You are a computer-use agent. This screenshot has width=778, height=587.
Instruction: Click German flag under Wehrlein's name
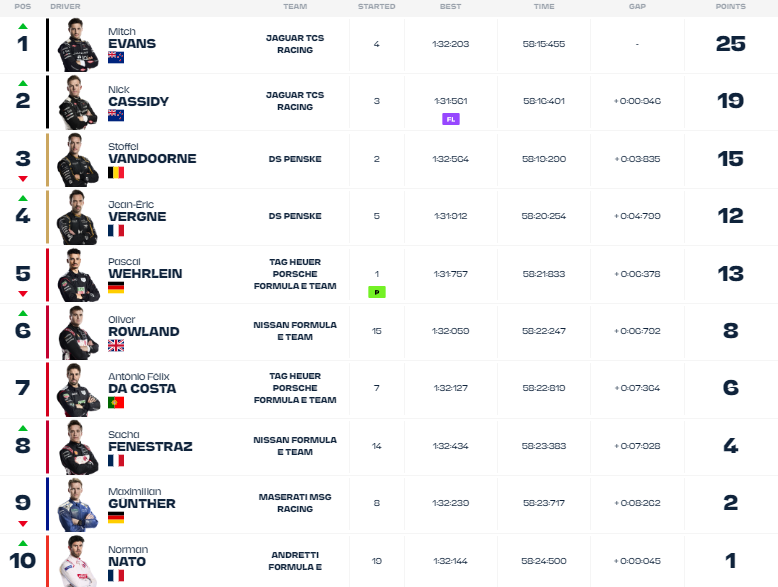[x=116, y=287]
